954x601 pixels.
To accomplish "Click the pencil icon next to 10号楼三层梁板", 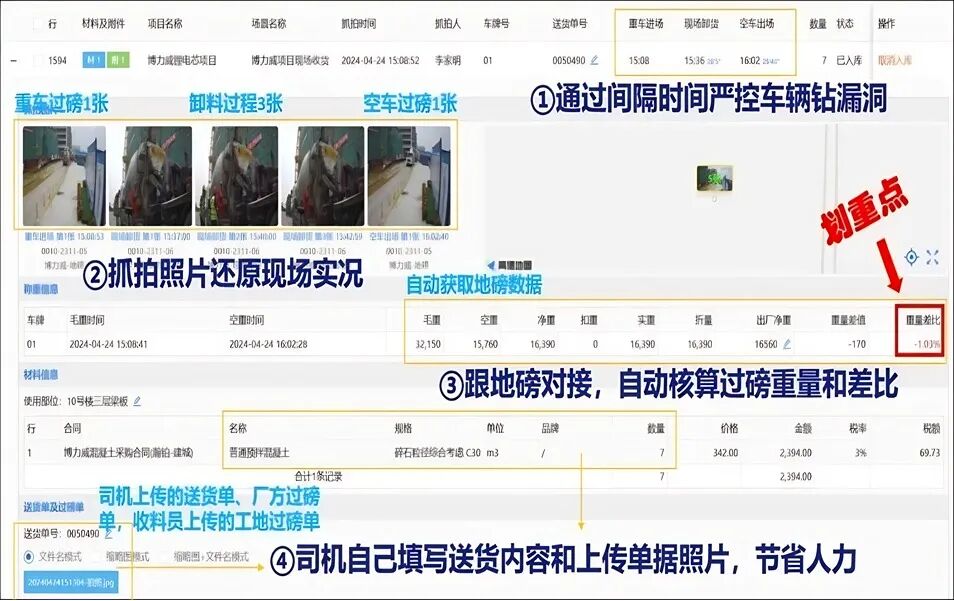I will click(137, 401).
